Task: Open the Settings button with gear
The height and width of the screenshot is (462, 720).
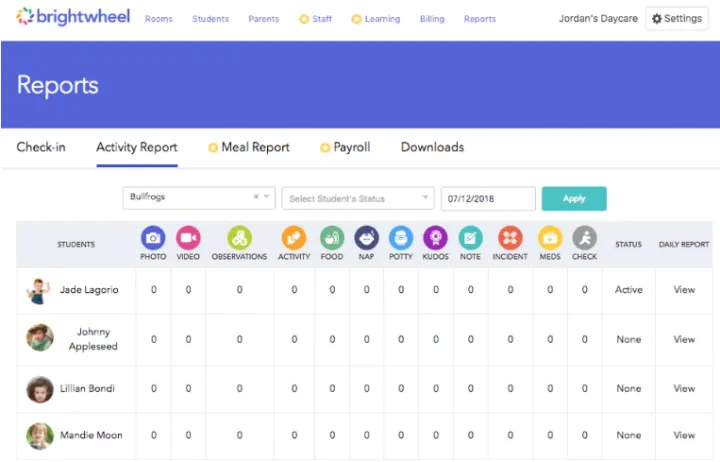Action: click(x=677, y=18)
